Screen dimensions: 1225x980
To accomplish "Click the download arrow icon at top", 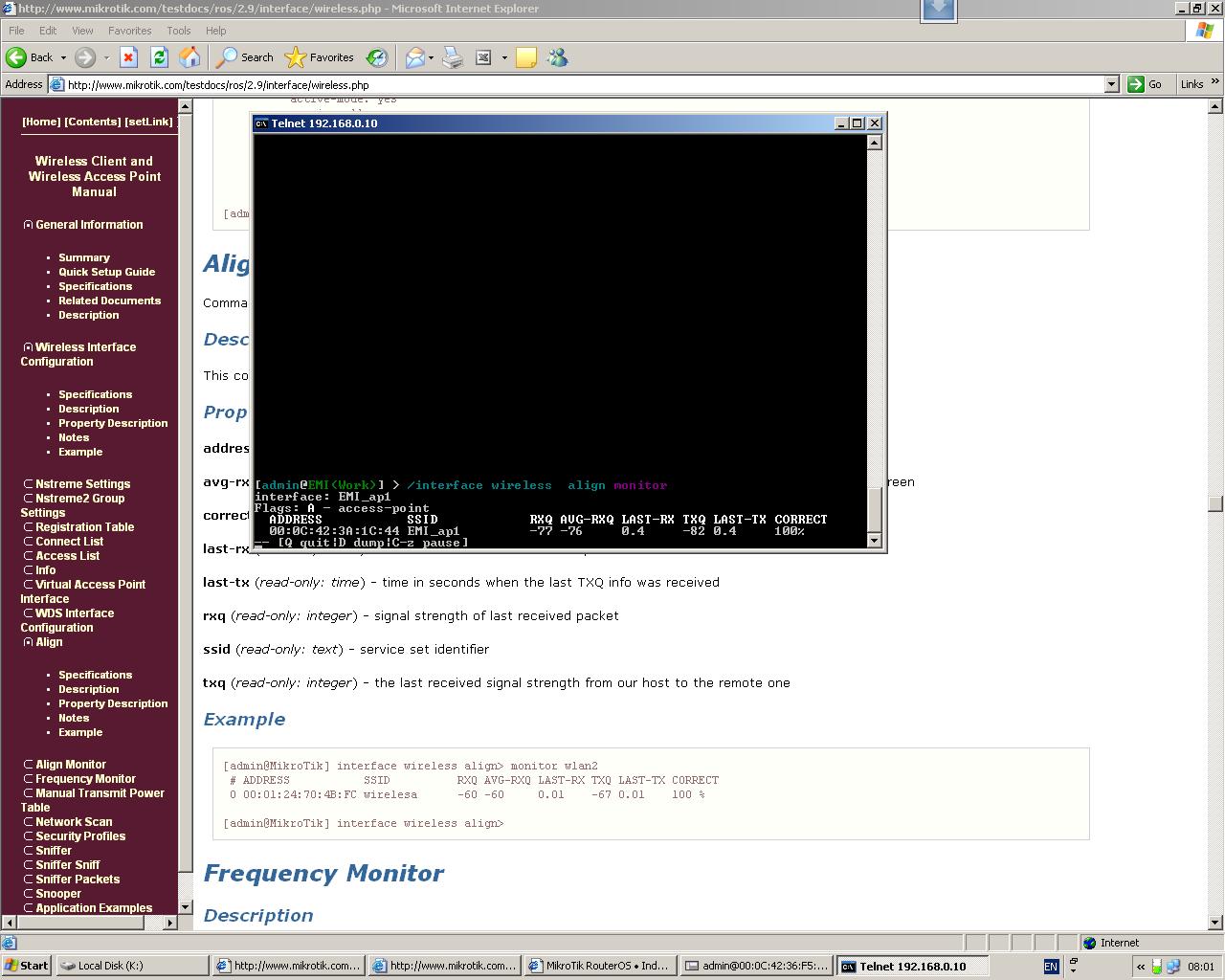I will (939, 10).
